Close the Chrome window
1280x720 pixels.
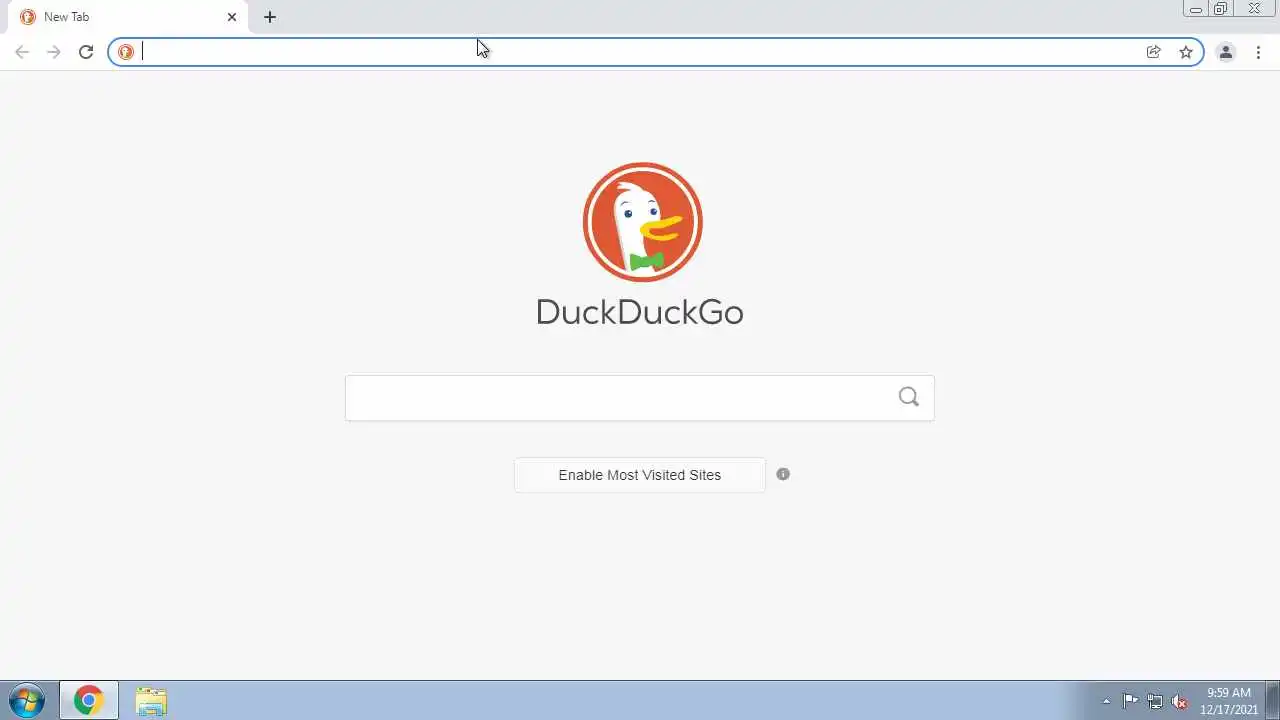click(x=1254, y=9)
